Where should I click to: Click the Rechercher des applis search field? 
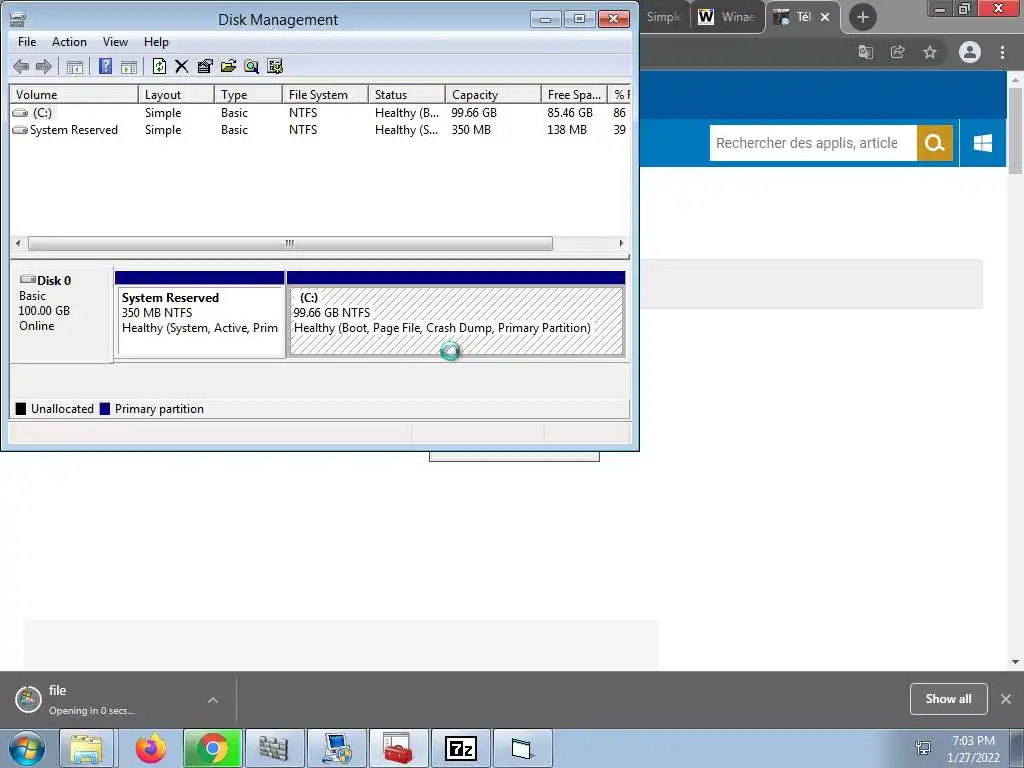[813, 143]
